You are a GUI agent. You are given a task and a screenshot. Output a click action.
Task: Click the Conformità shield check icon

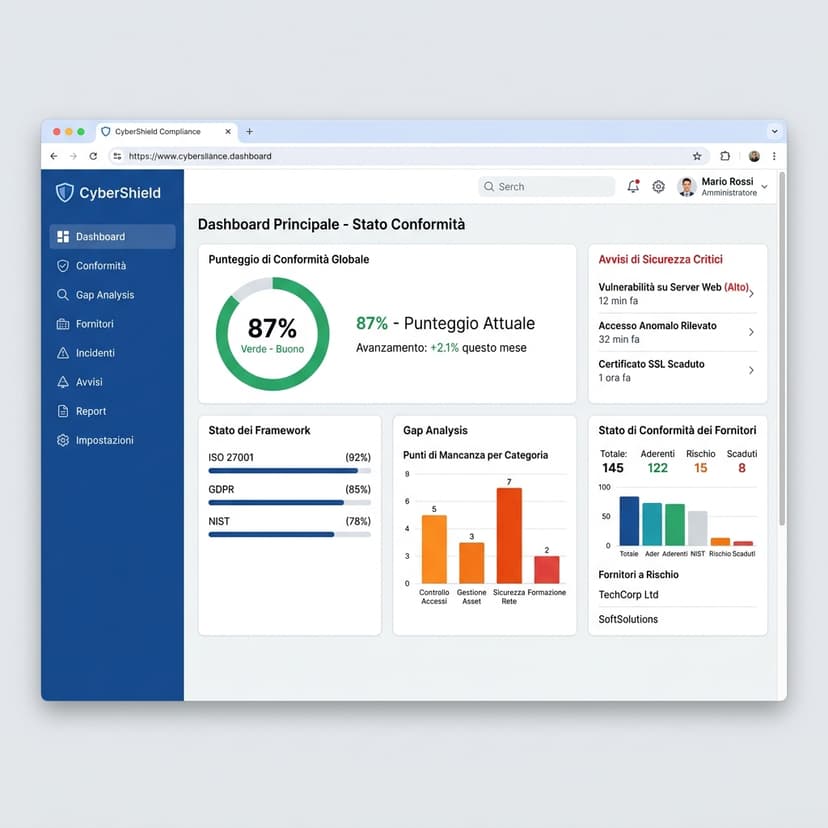tap(63, 266)
